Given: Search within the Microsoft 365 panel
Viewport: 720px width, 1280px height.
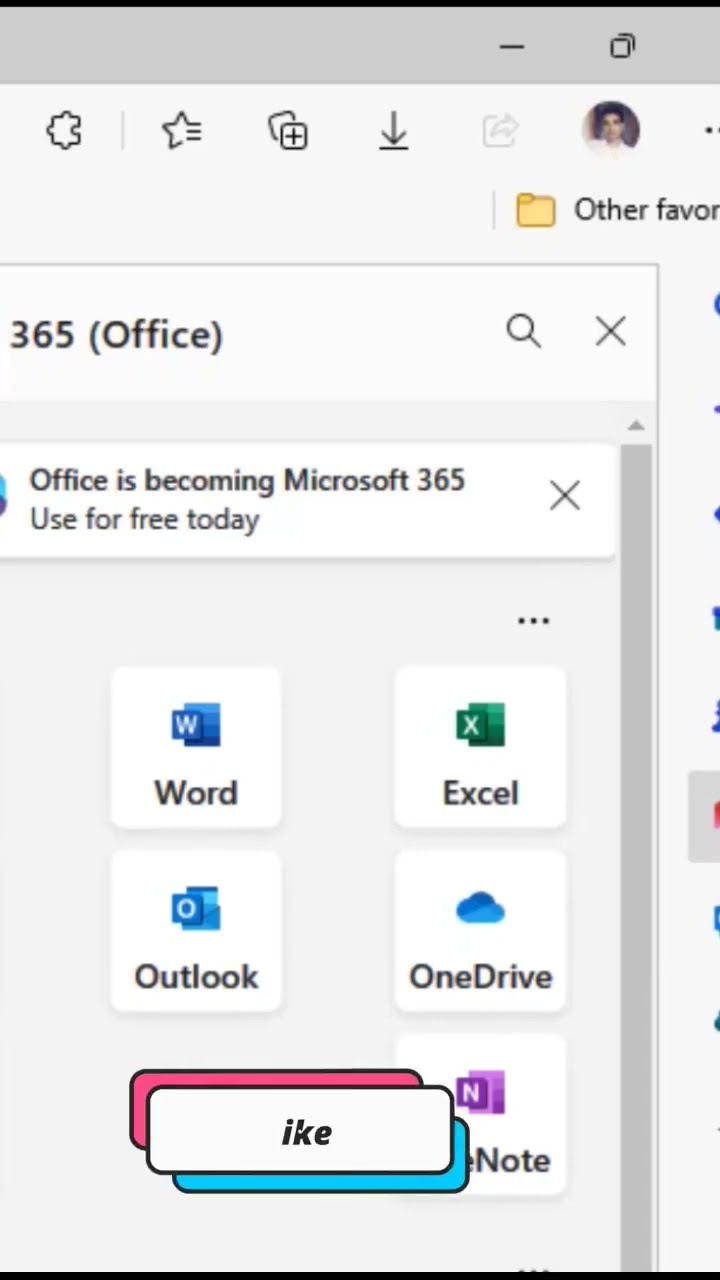Looking at the screenshot, I should [523, 331].
